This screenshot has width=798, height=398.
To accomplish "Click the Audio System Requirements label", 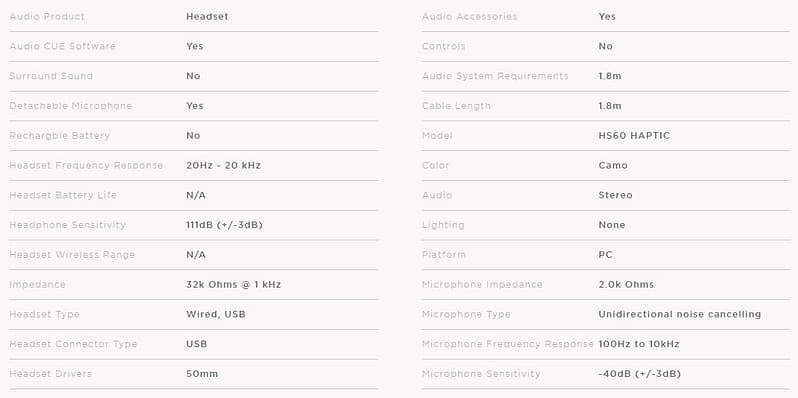I will (495, 76).
